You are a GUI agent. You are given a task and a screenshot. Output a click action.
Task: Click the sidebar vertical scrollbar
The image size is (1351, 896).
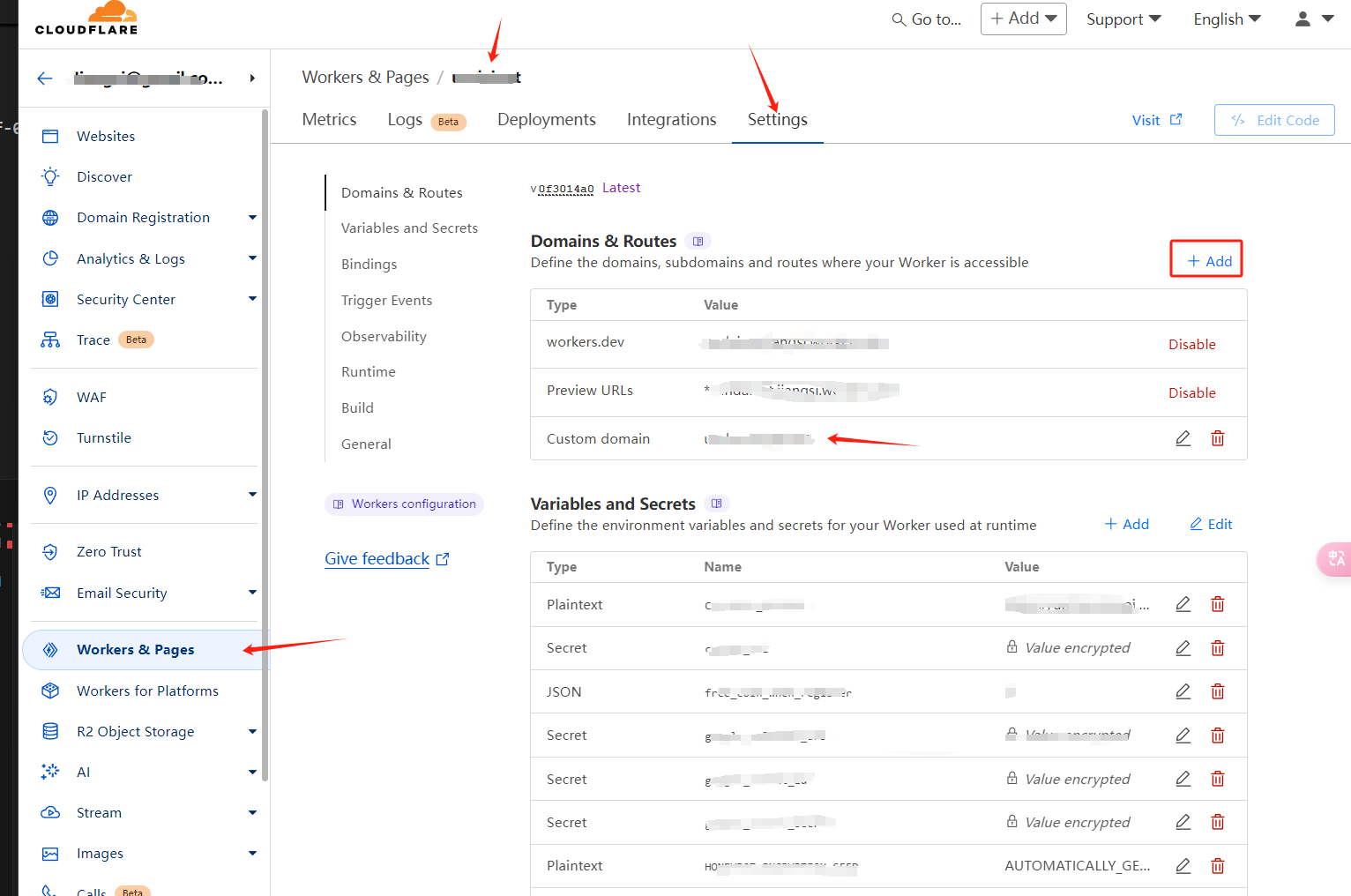point(265,444)
